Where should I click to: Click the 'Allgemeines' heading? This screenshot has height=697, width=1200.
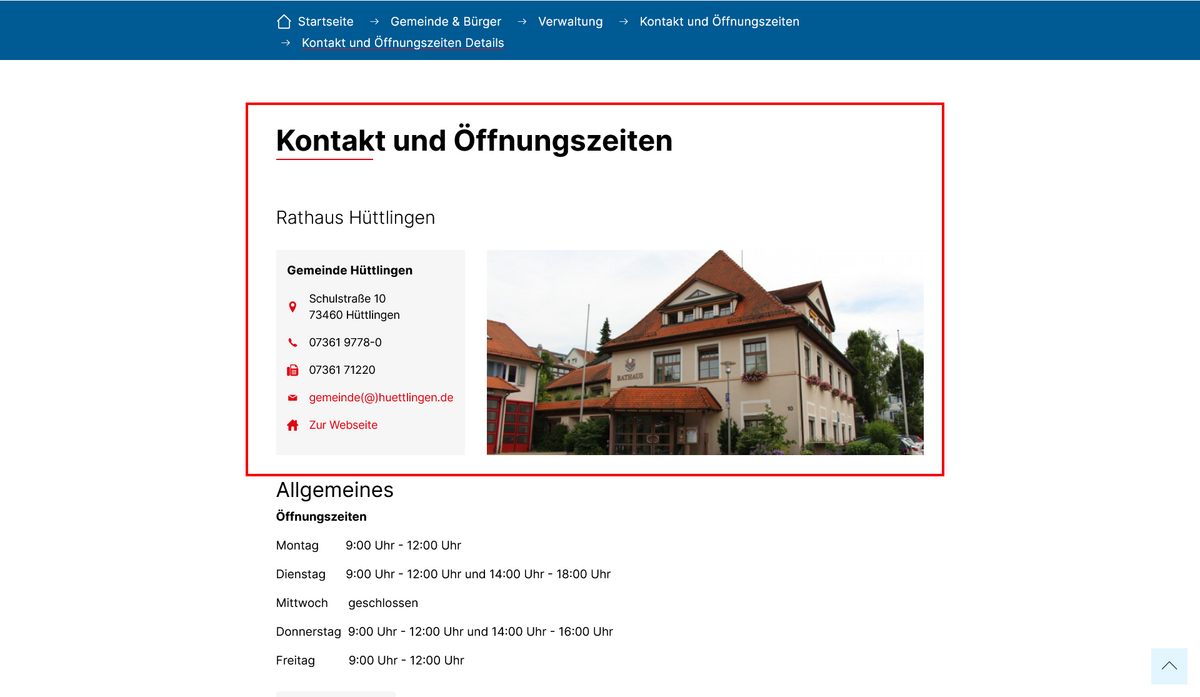[x=335, y=490]
